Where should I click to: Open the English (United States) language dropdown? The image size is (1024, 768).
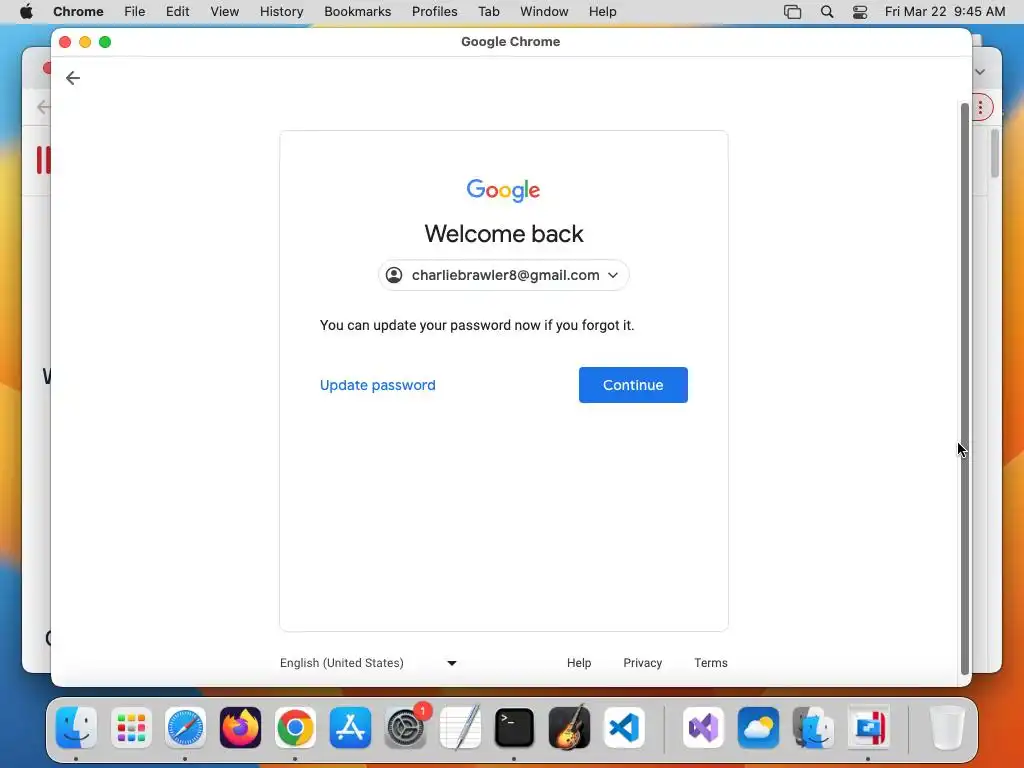point(368,663)
